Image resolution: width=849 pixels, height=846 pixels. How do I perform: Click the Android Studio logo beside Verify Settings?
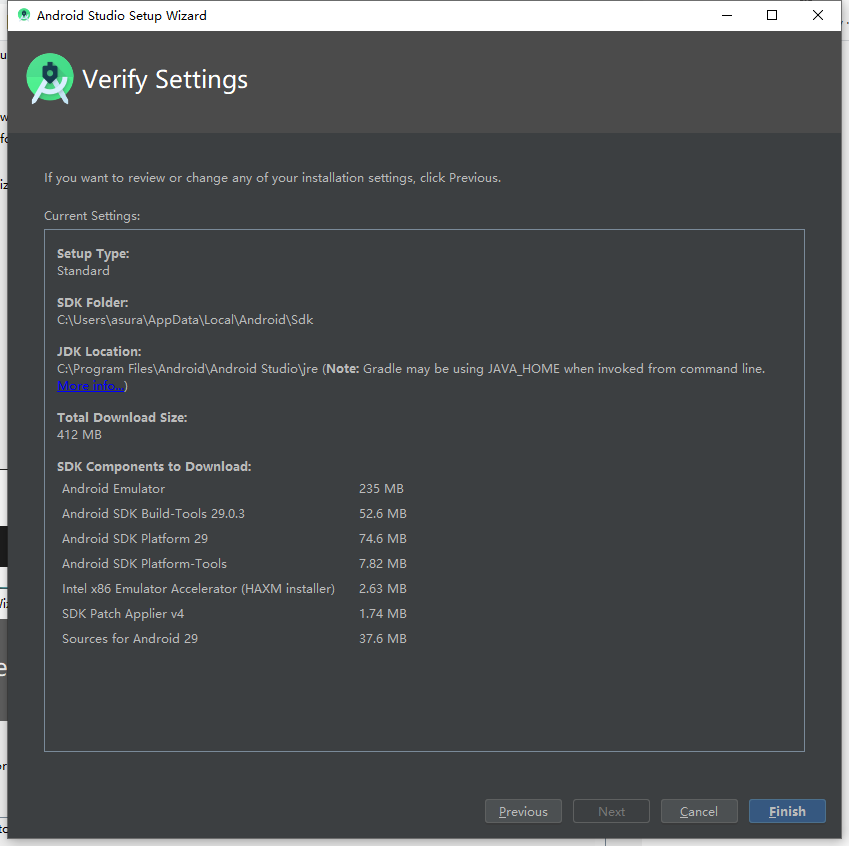(49, 79)
